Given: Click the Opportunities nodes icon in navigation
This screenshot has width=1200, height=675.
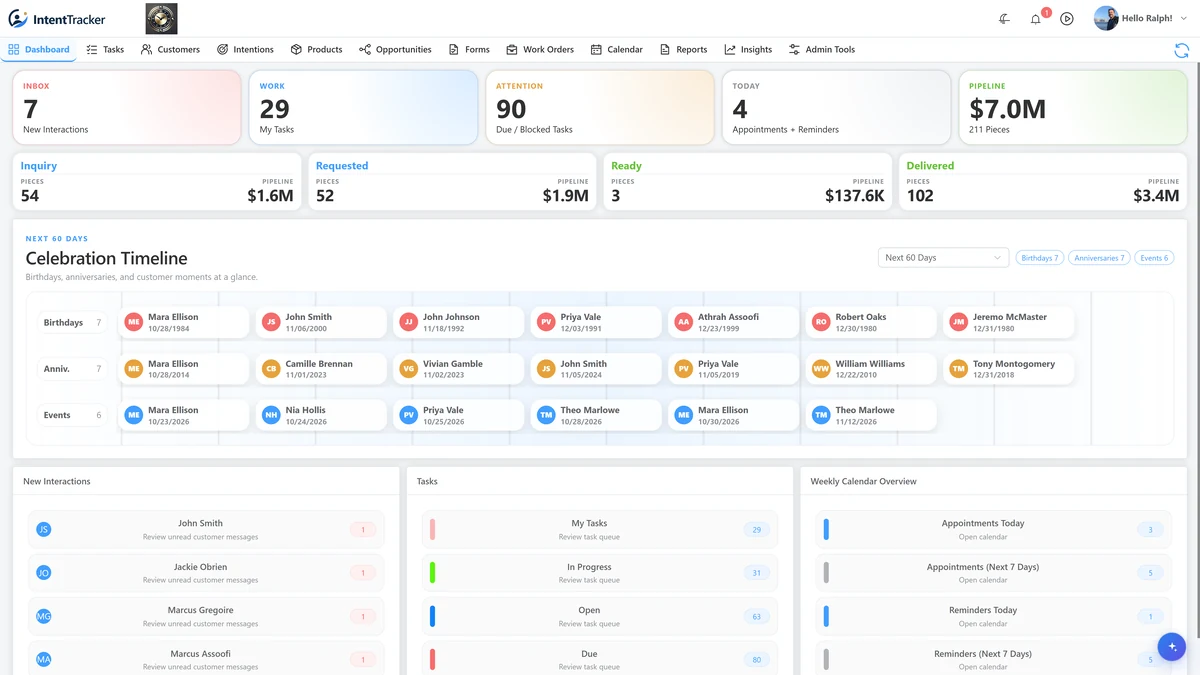Looking at the screenshot, I should tap(365, 49).
